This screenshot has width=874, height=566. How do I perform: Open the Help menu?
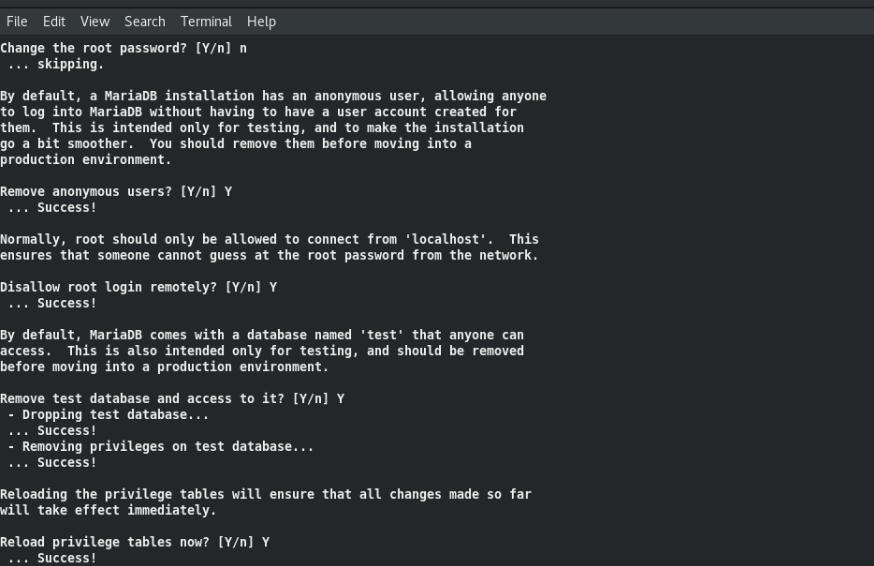(261, 21)
